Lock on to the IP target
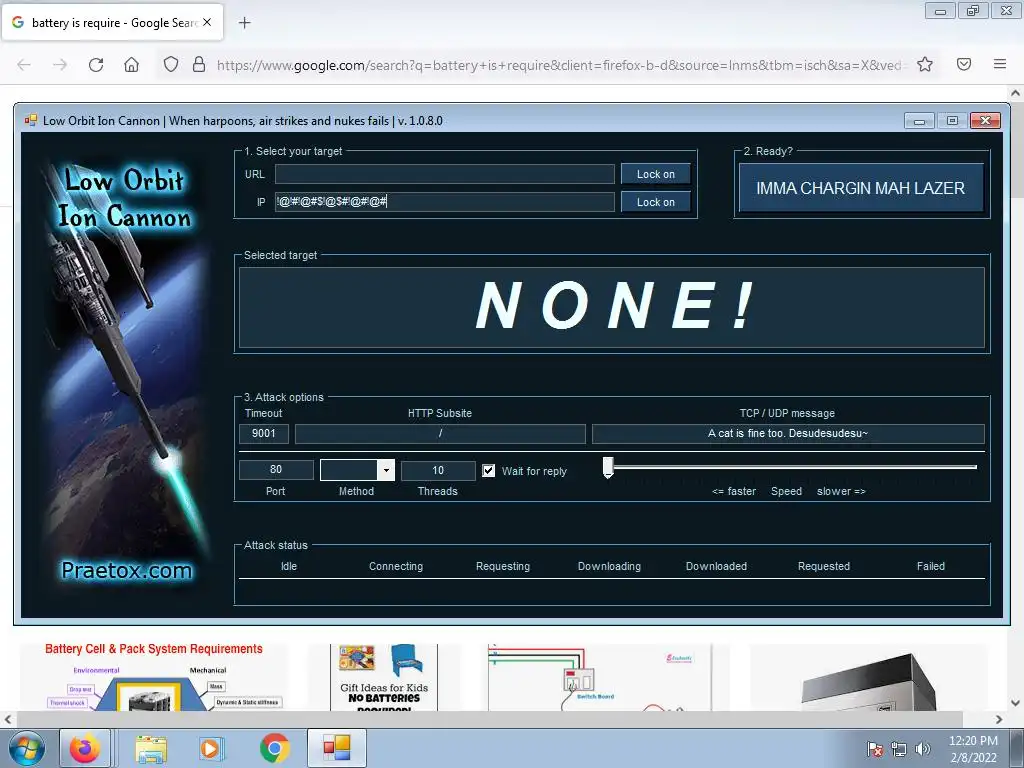 (656, 202)
